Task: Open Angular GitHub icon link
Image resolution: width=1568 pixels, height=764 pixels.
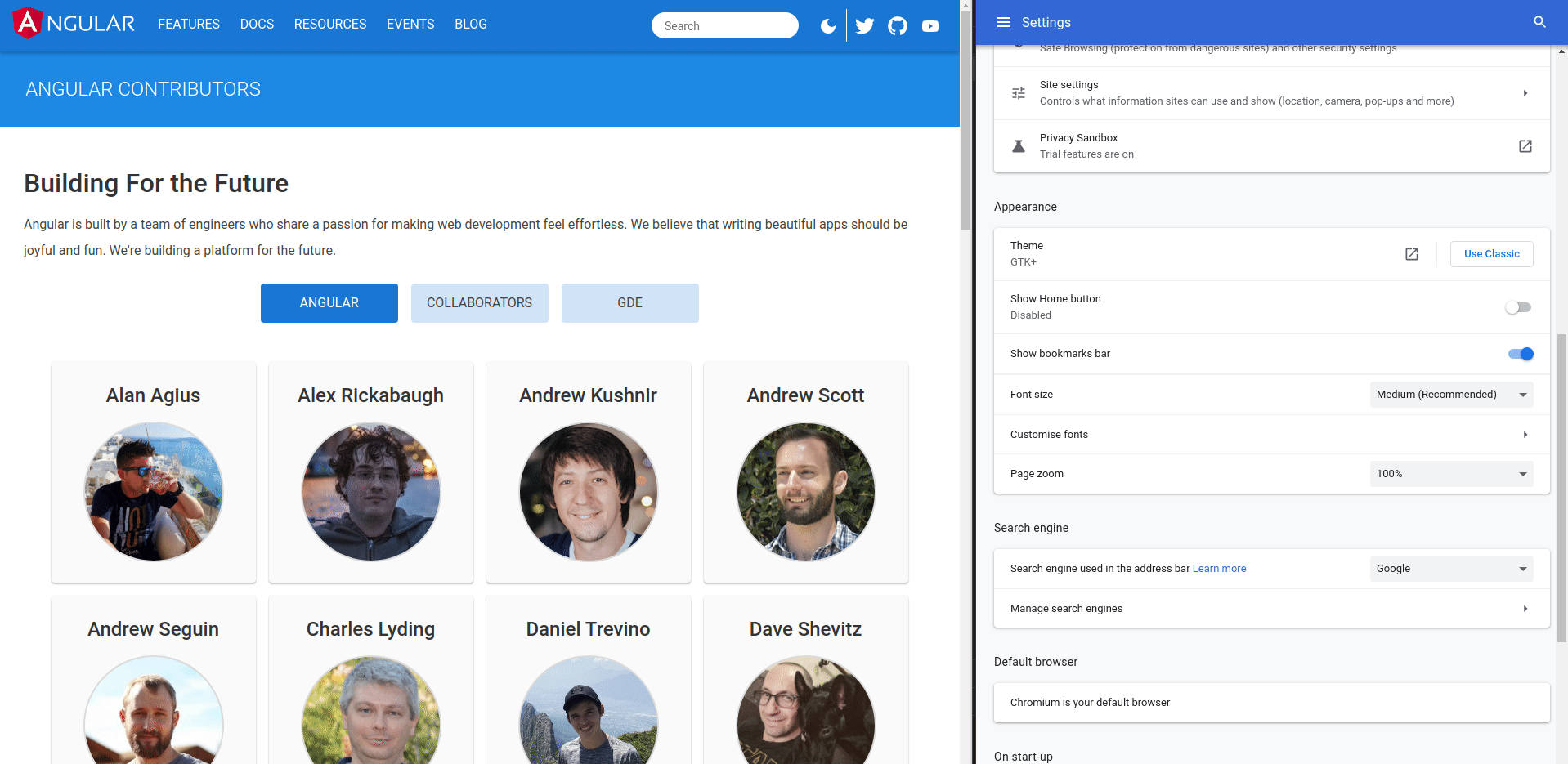Action: [898, 26]
